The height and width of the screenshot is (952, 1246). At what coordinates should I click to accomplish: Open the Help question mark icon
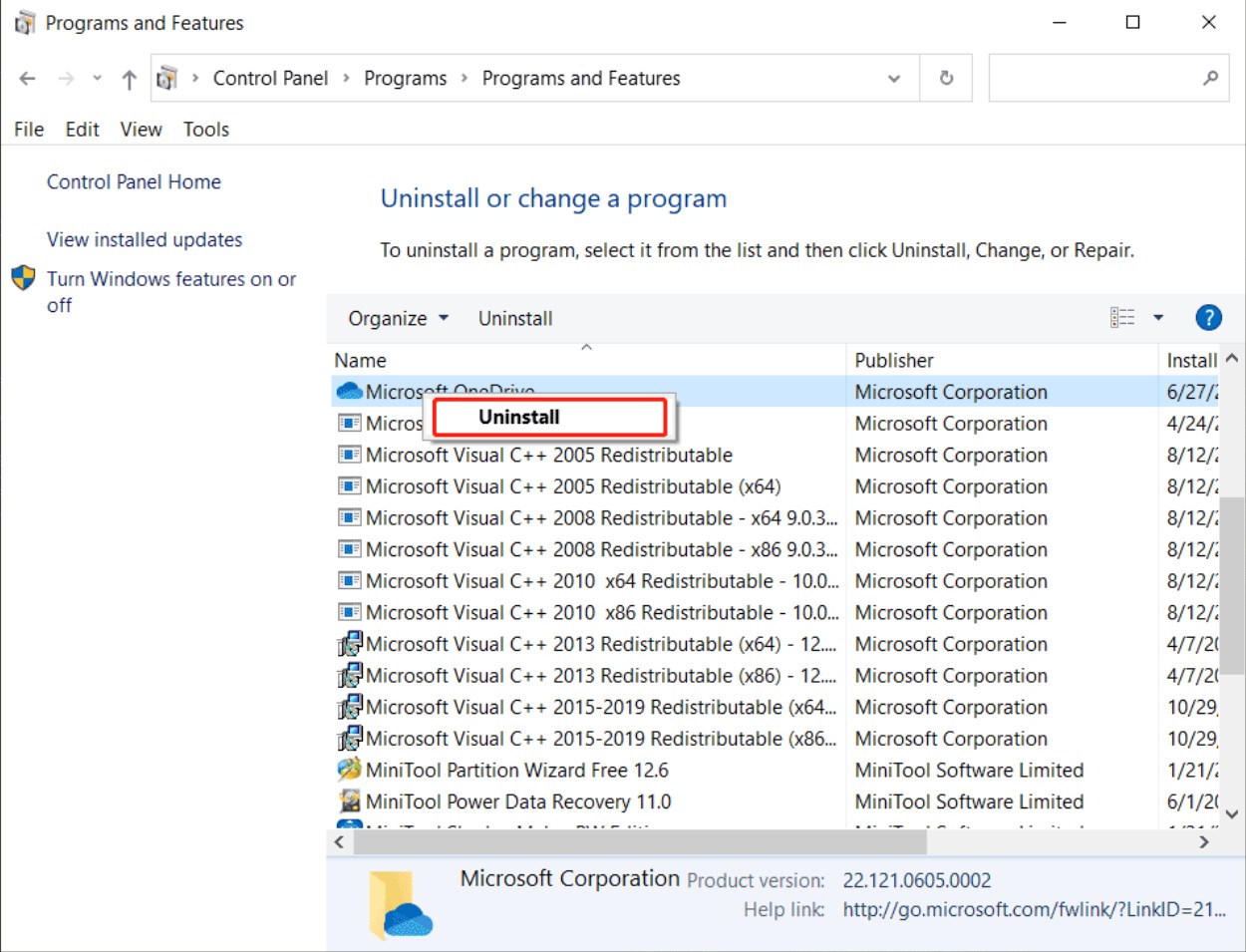[1208, 318]
